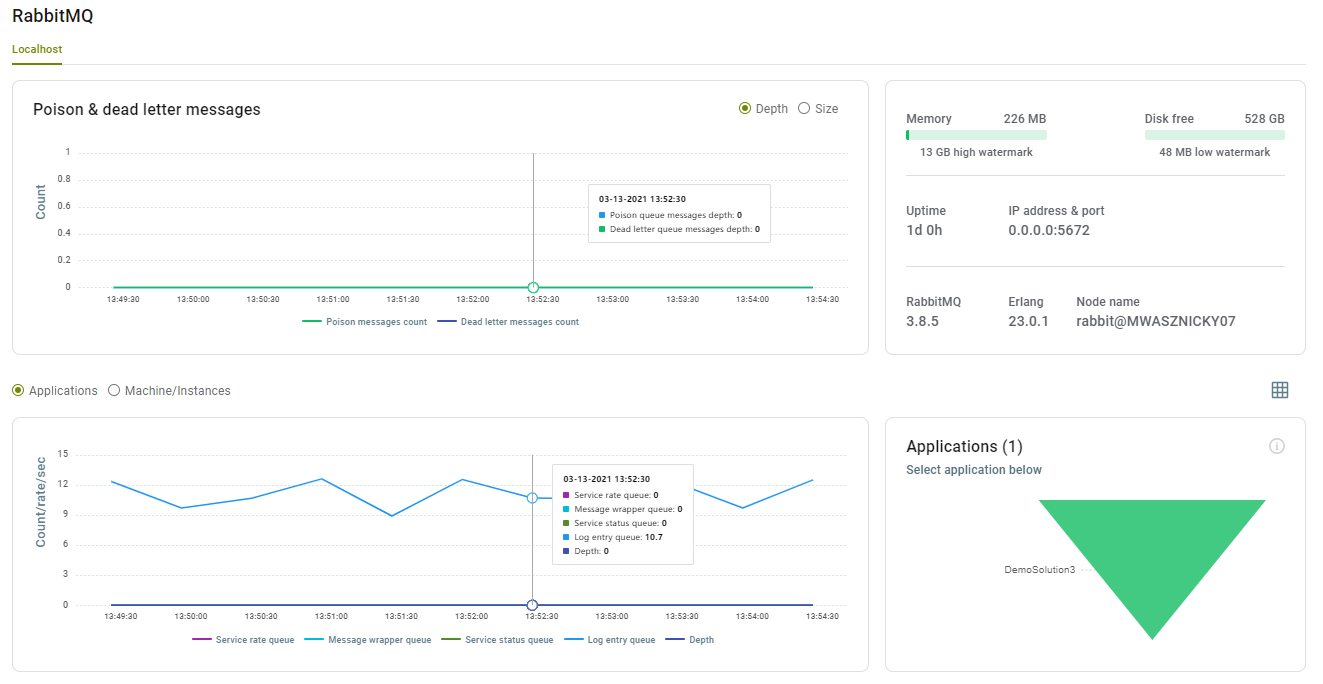Open the grid view icon
The image size is (1323, 684).
(1279, 390)
